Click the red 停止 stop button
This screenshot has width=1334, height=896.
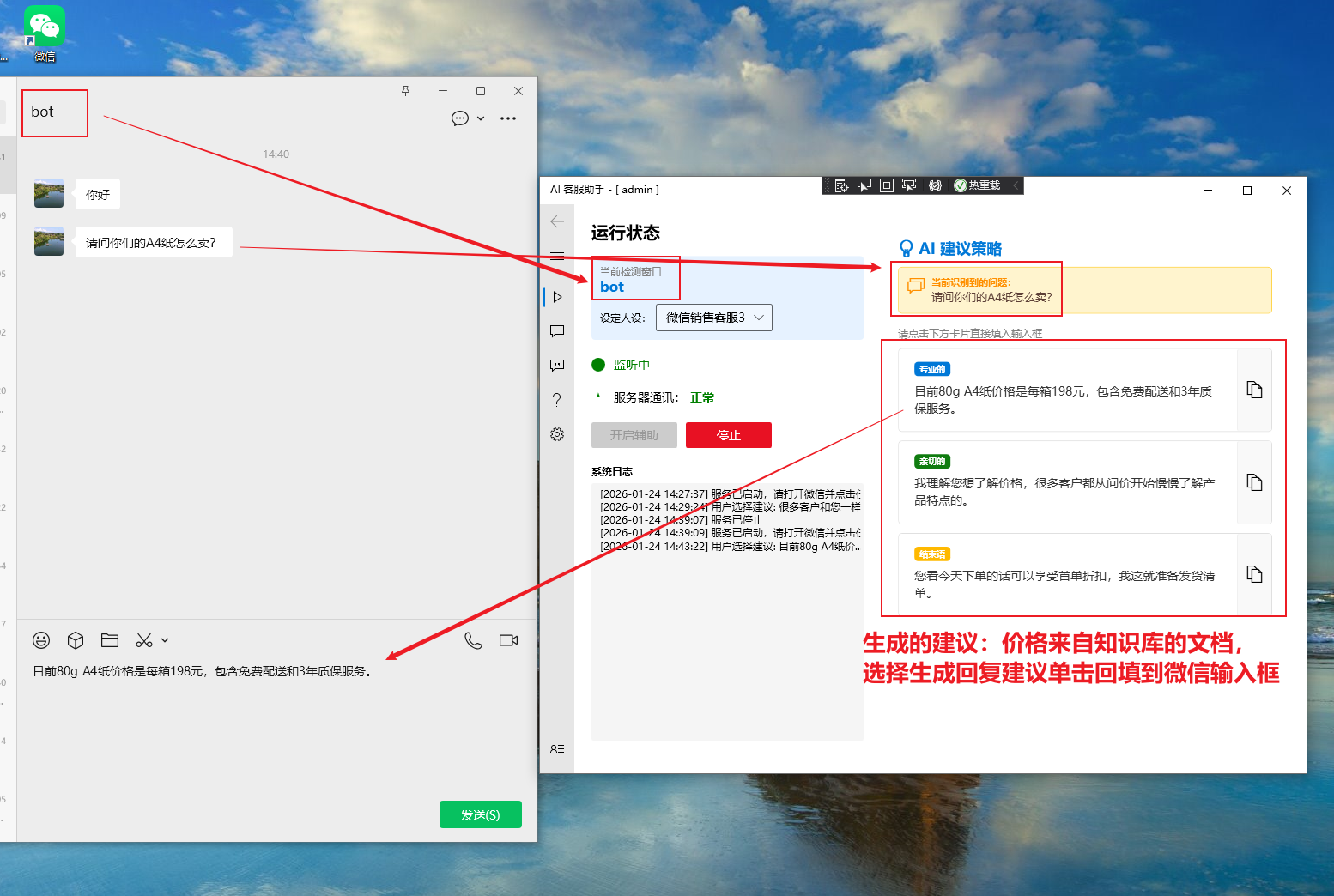click(729, 435)
